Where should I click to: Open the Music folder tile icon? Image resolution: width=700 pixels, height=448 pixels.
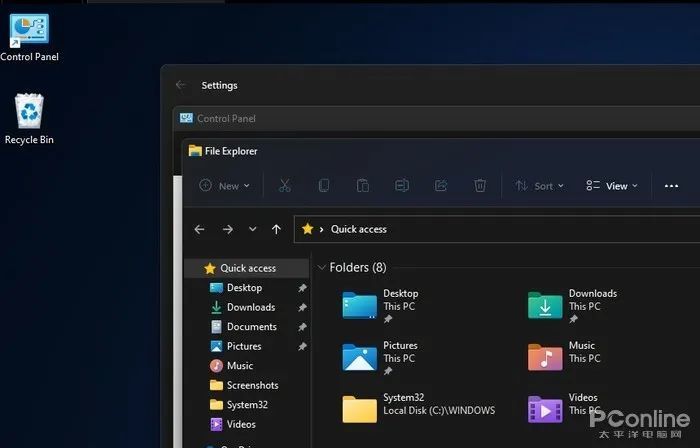click(x=545, y=357)
